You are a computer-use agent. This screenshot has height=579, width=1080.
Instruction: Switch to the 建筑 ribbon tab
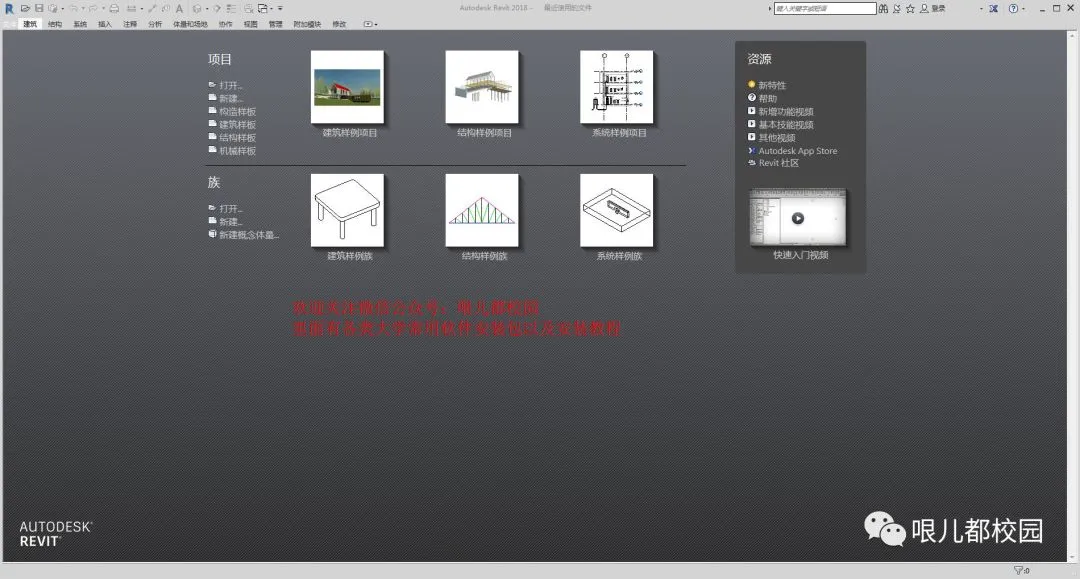[x=30, y=24]
